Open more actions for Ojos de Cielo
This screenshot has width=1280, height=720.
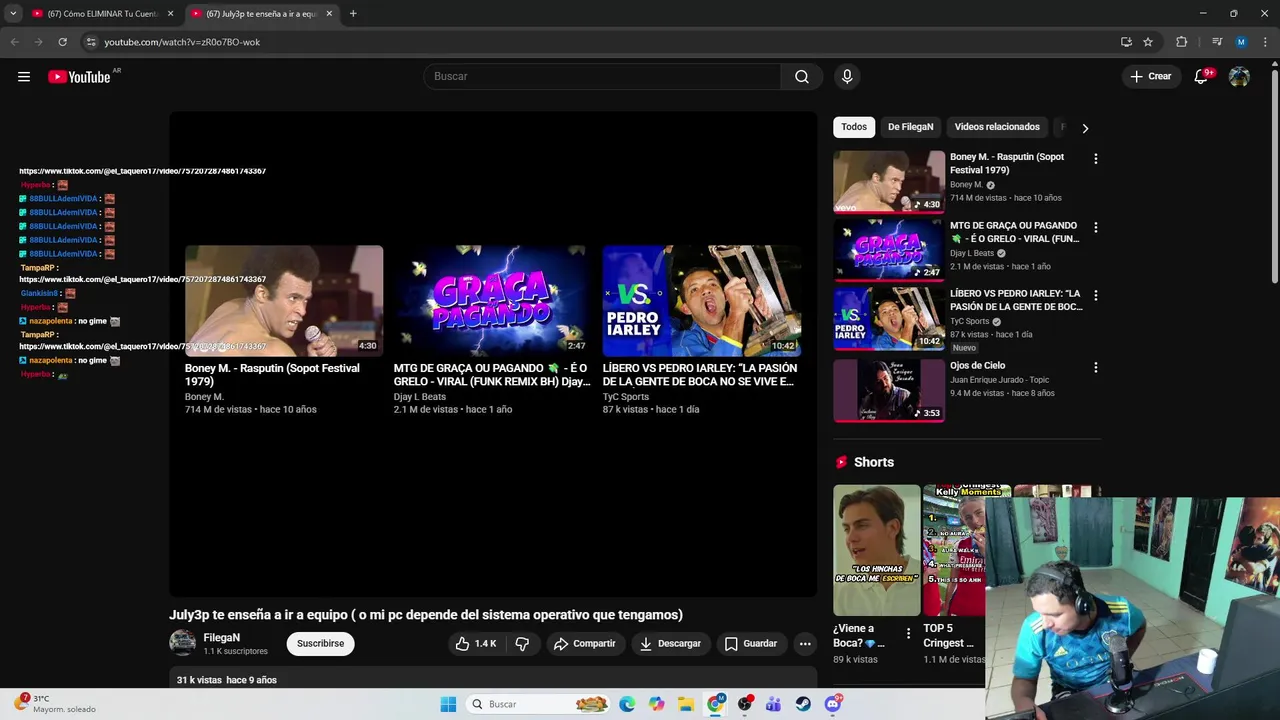pos(1095,368)
